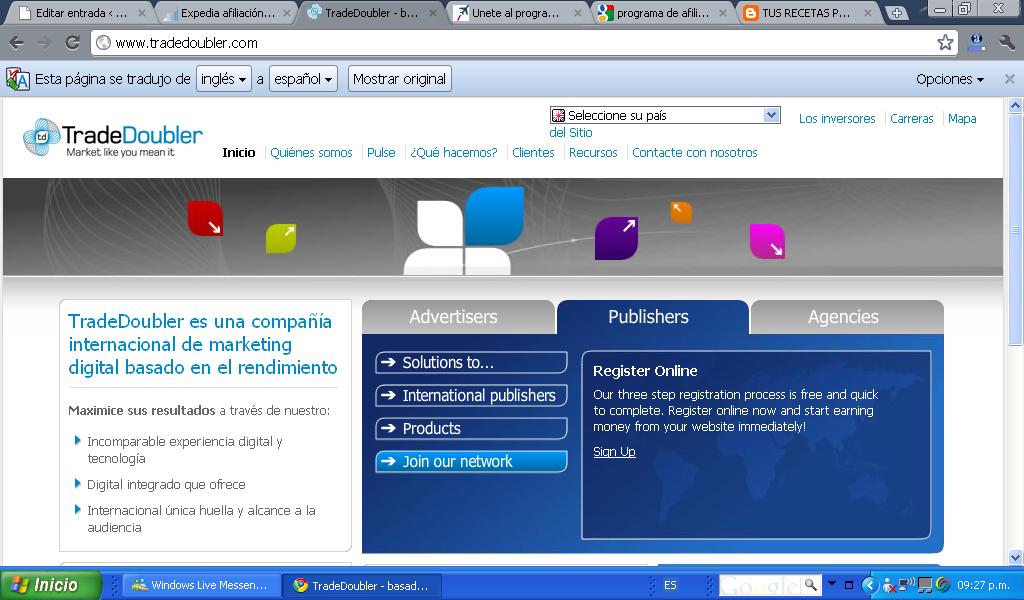Viewport: 1024px width, 600px height.
Task: Click the Digital integrado que ofrece text
Action: click(167, 484)
